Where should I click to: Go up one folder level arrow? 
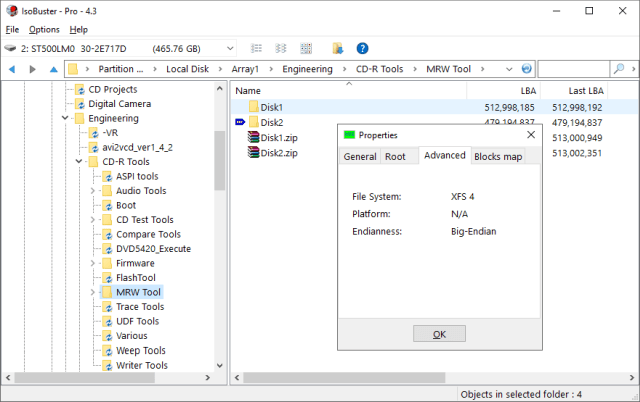(x=53, y=69)
